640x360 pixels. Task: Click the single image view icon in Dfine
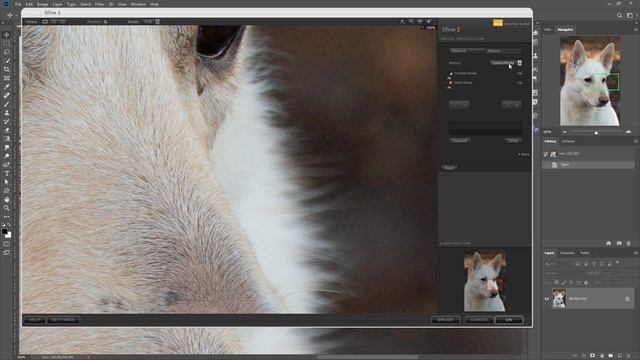pyautogui.click(x=45, y=22)
